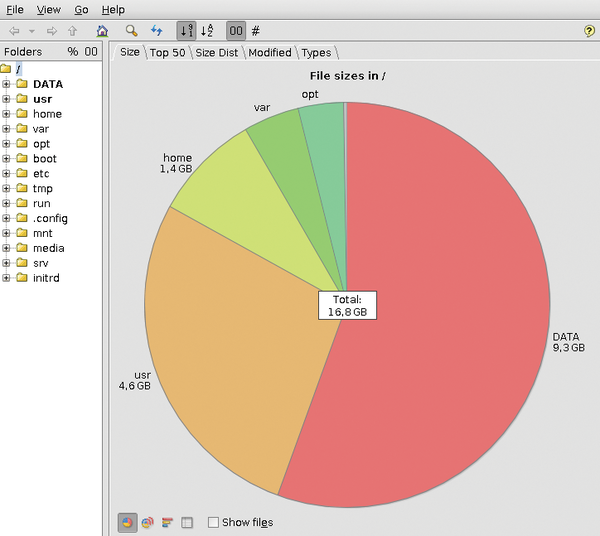Click the 'DATA 9,3 GB' chart label
Image resolution: width=600 pixels, height=536 pixels.
568,342
